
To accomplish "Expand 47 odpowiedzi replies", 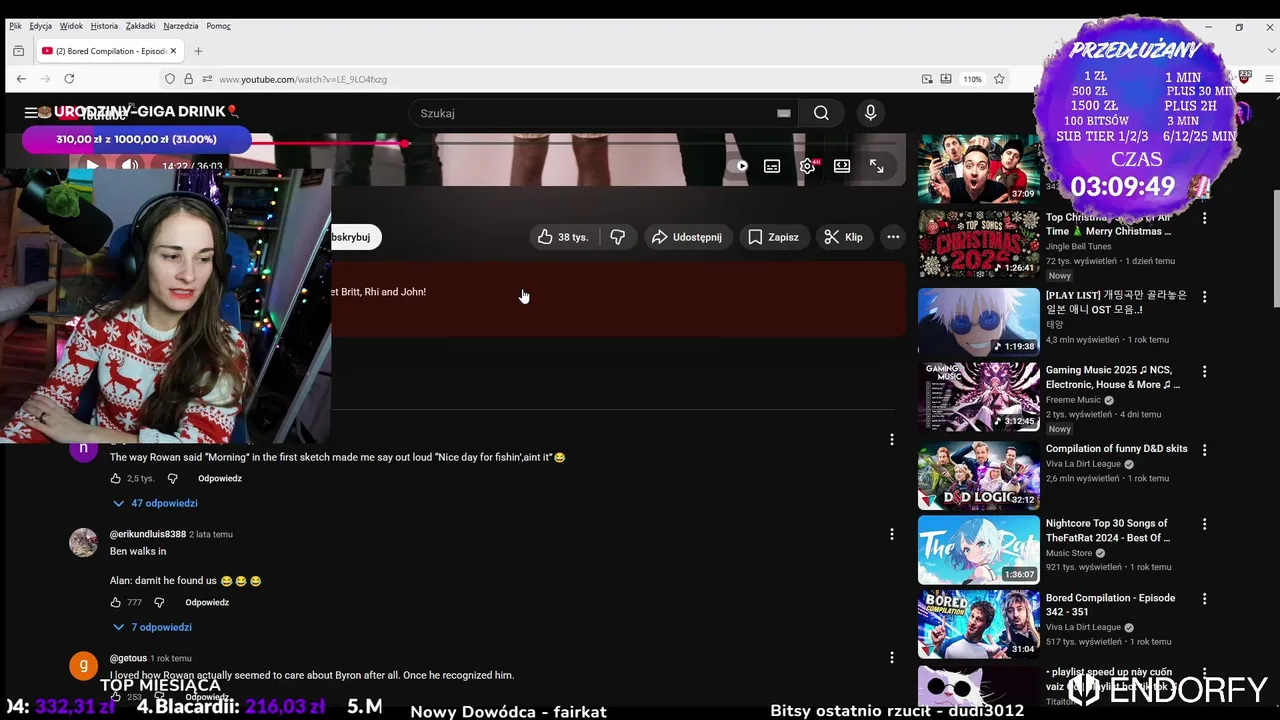I will [x=155, y=503].
